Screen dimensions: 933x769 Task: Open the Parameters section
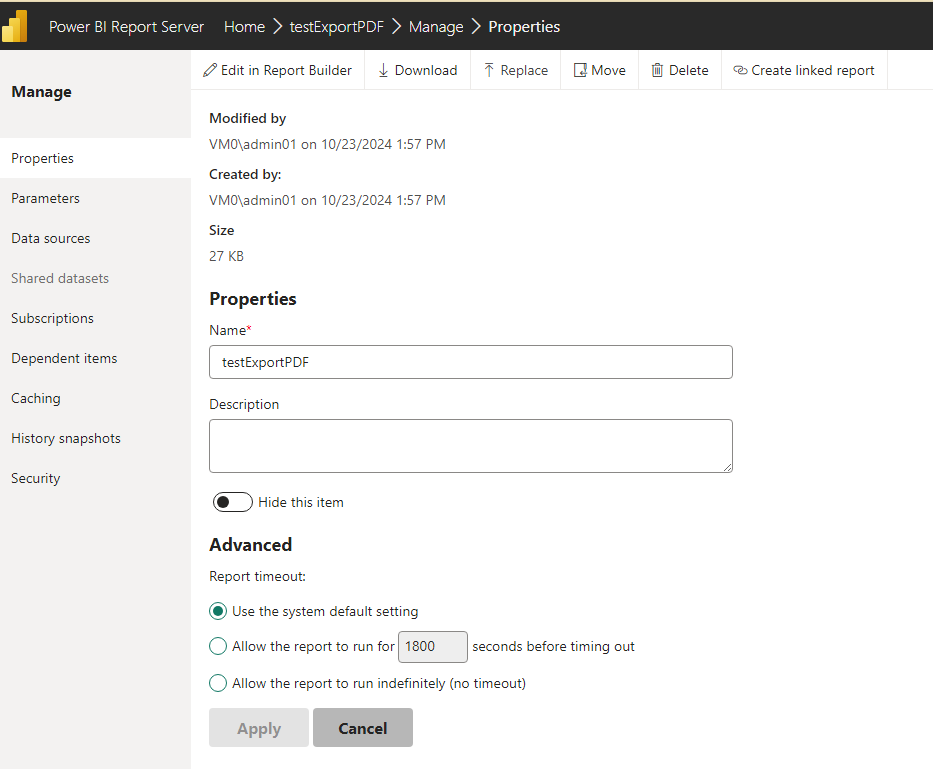pyautogui.click(x=95, y=198)
